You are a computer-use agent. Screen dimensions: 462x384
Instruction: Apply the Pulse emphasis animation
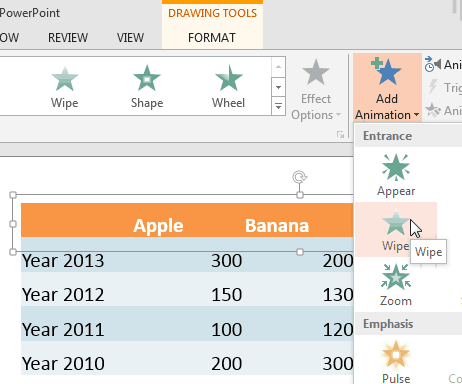click(x=396, y=362)
